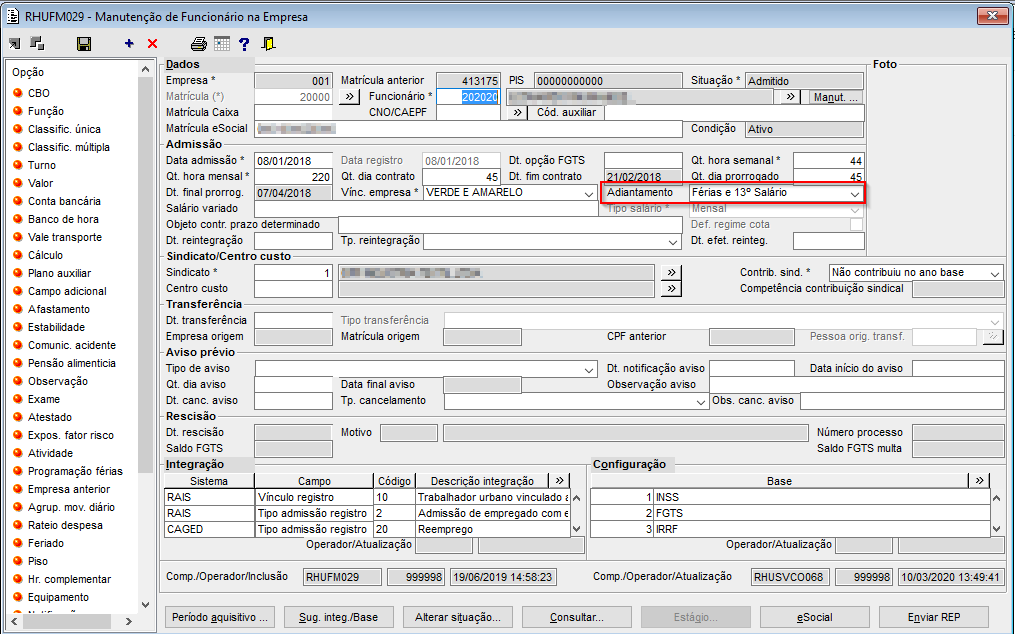Expand the Adiantamento dropdown
Image resolution: width=1015 pixels, height=634 pixels.
pos(855,193)
